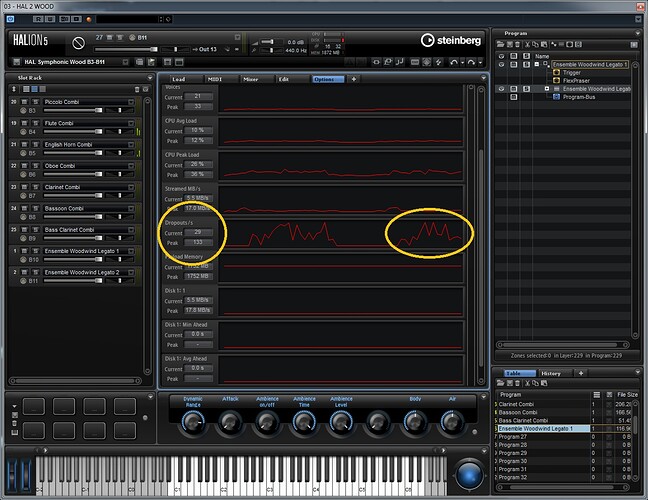
Task: Click the copy icon in Program panel toolbar
Action: (x=536, y=44)
